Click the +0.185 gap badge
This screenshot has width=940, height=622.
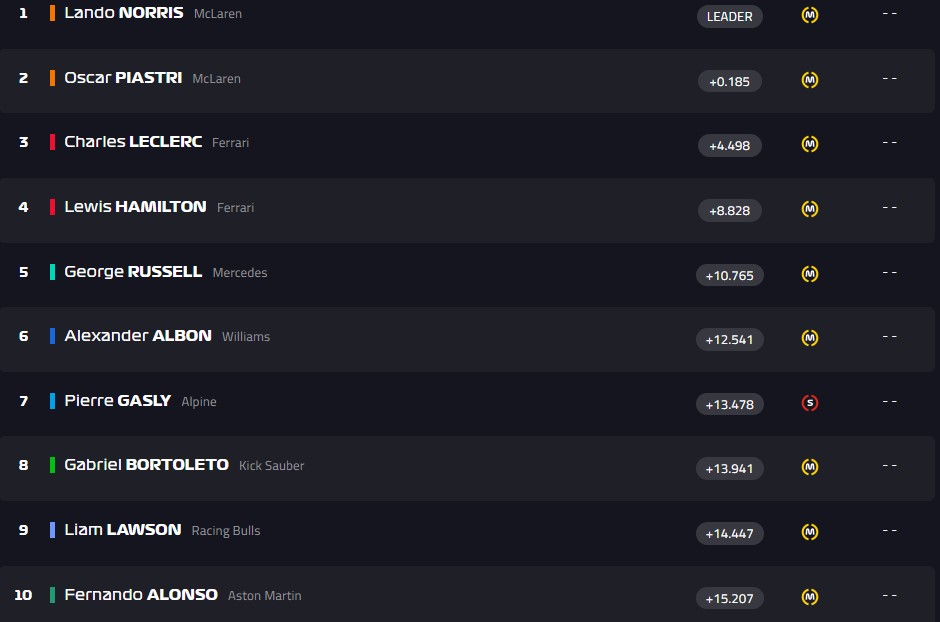730,81
